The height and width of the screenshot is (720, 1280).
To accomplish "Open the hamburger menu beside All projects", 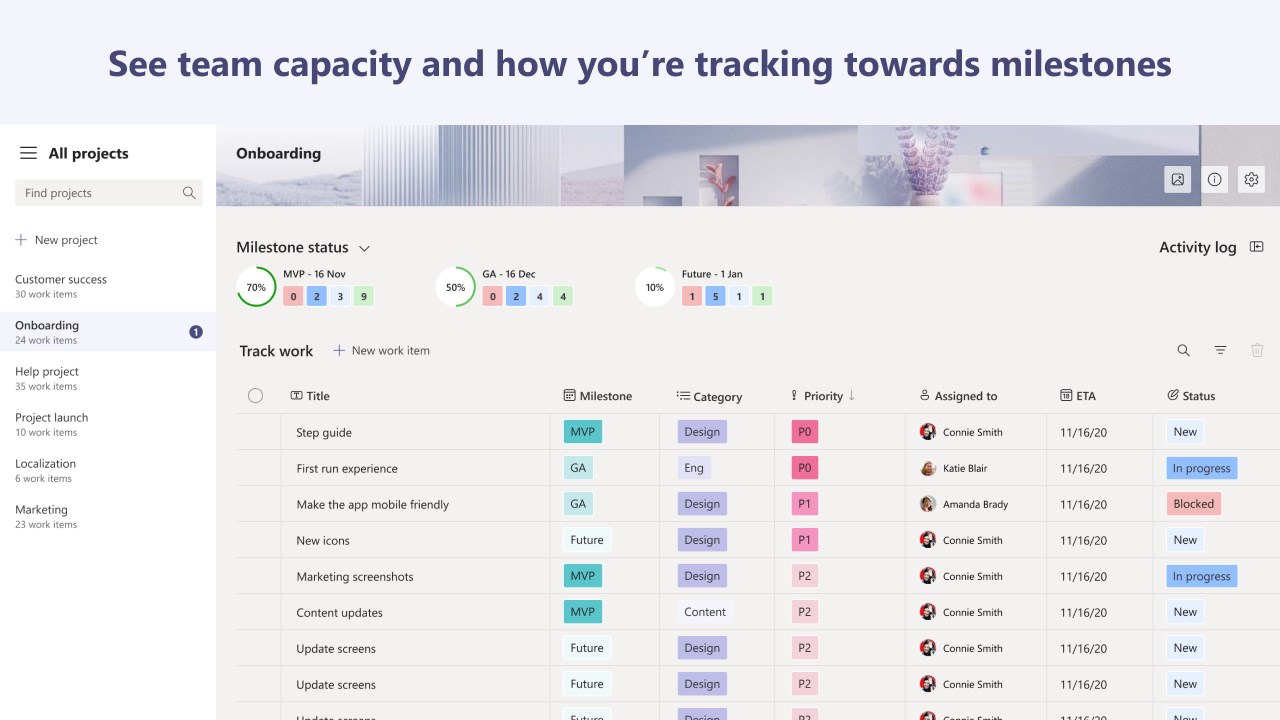I will (x=28, y=153).
